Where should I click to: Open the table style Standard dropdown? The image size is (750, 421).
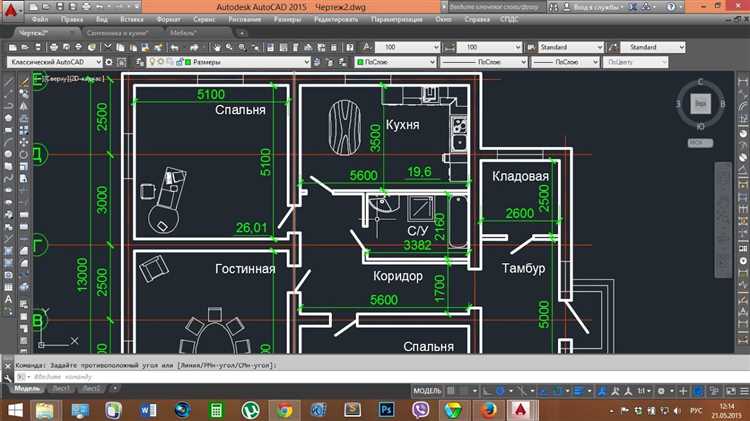571,47
